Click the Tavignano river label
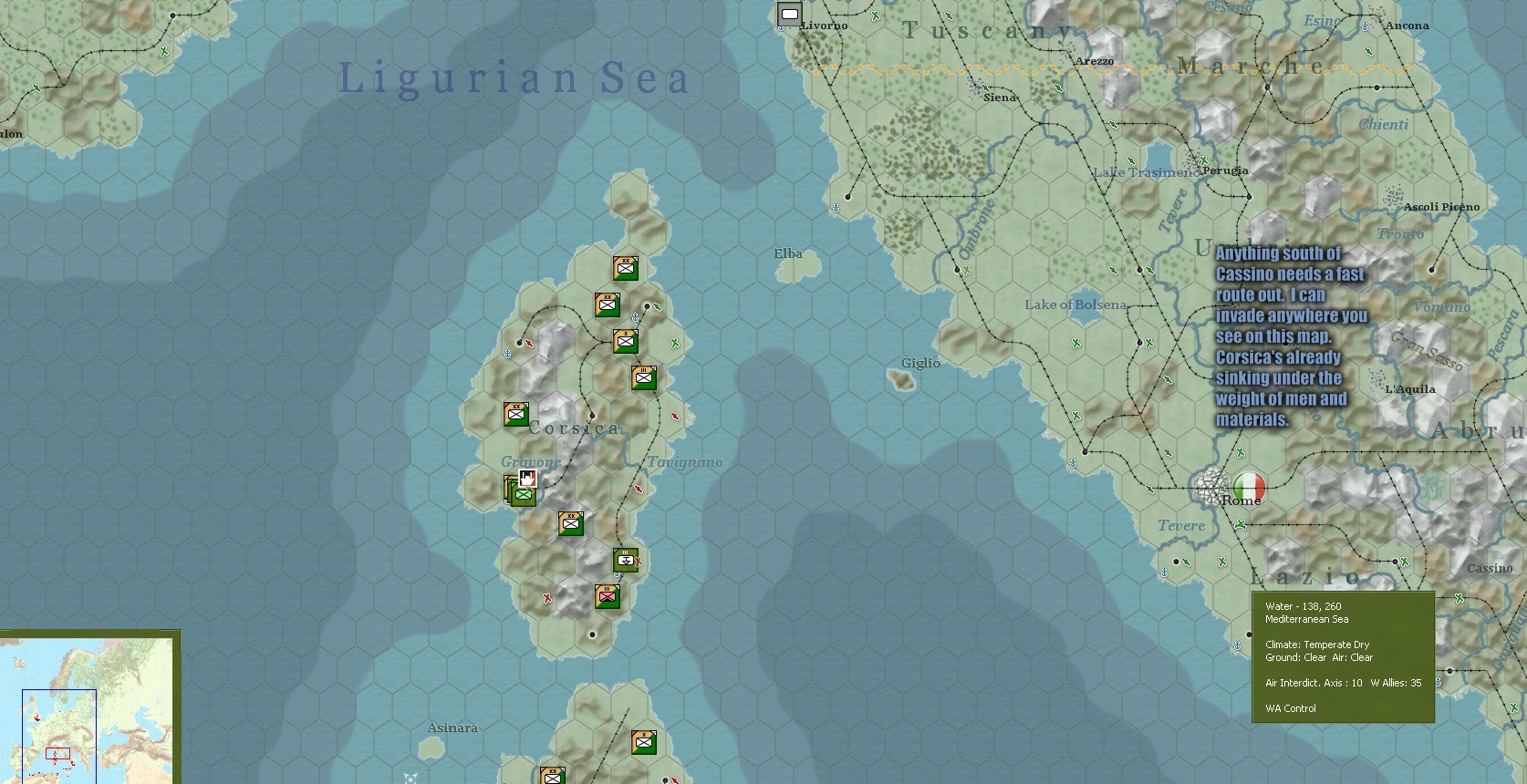 685,462
